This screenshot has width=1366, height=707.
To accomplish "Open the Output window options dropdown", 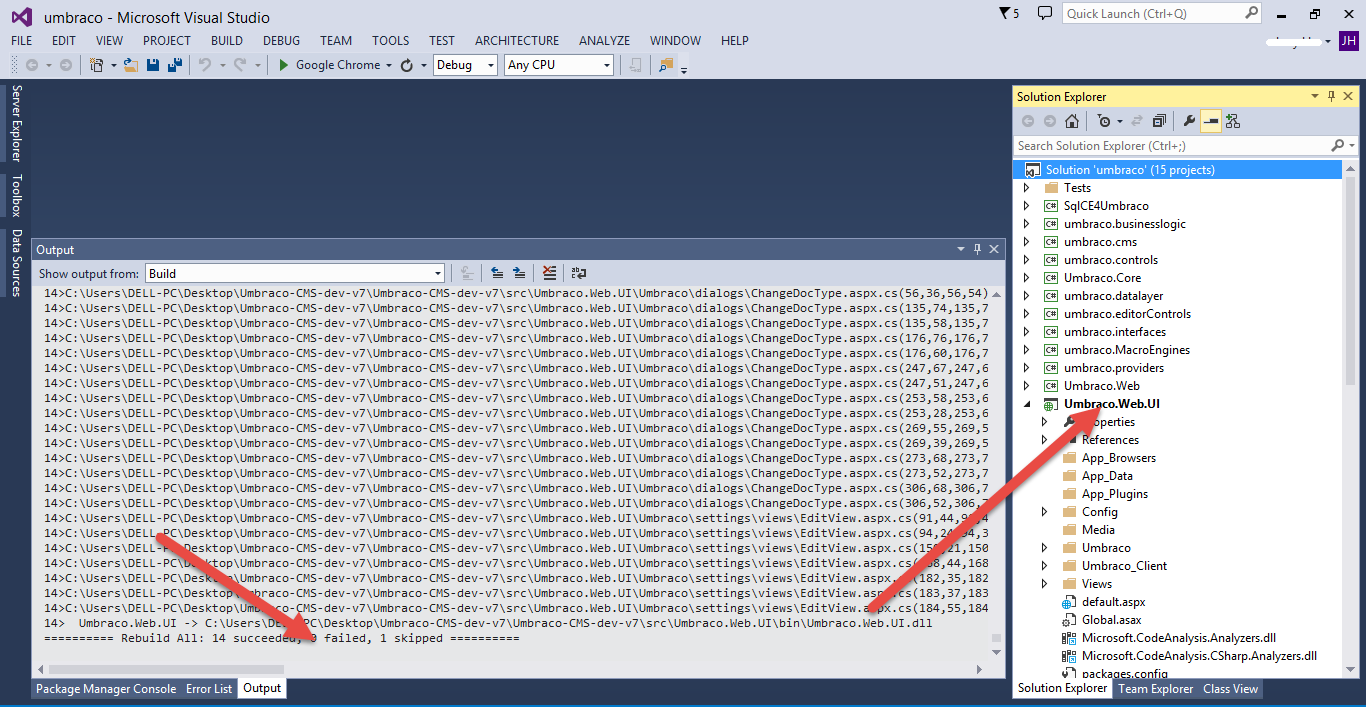I will coord(961,249).
